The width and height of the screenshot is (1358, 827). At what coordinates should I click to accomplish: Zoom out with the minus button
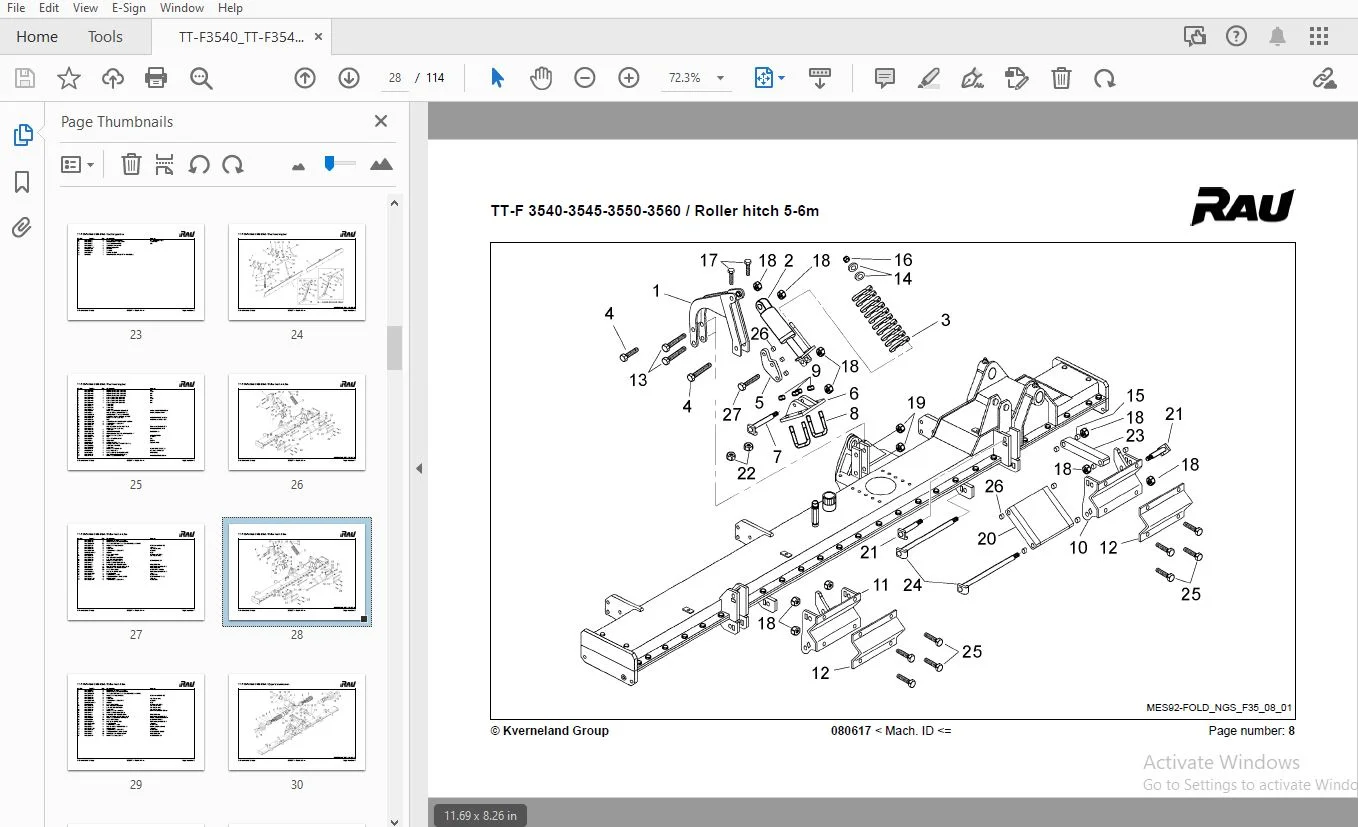[585, 78]
